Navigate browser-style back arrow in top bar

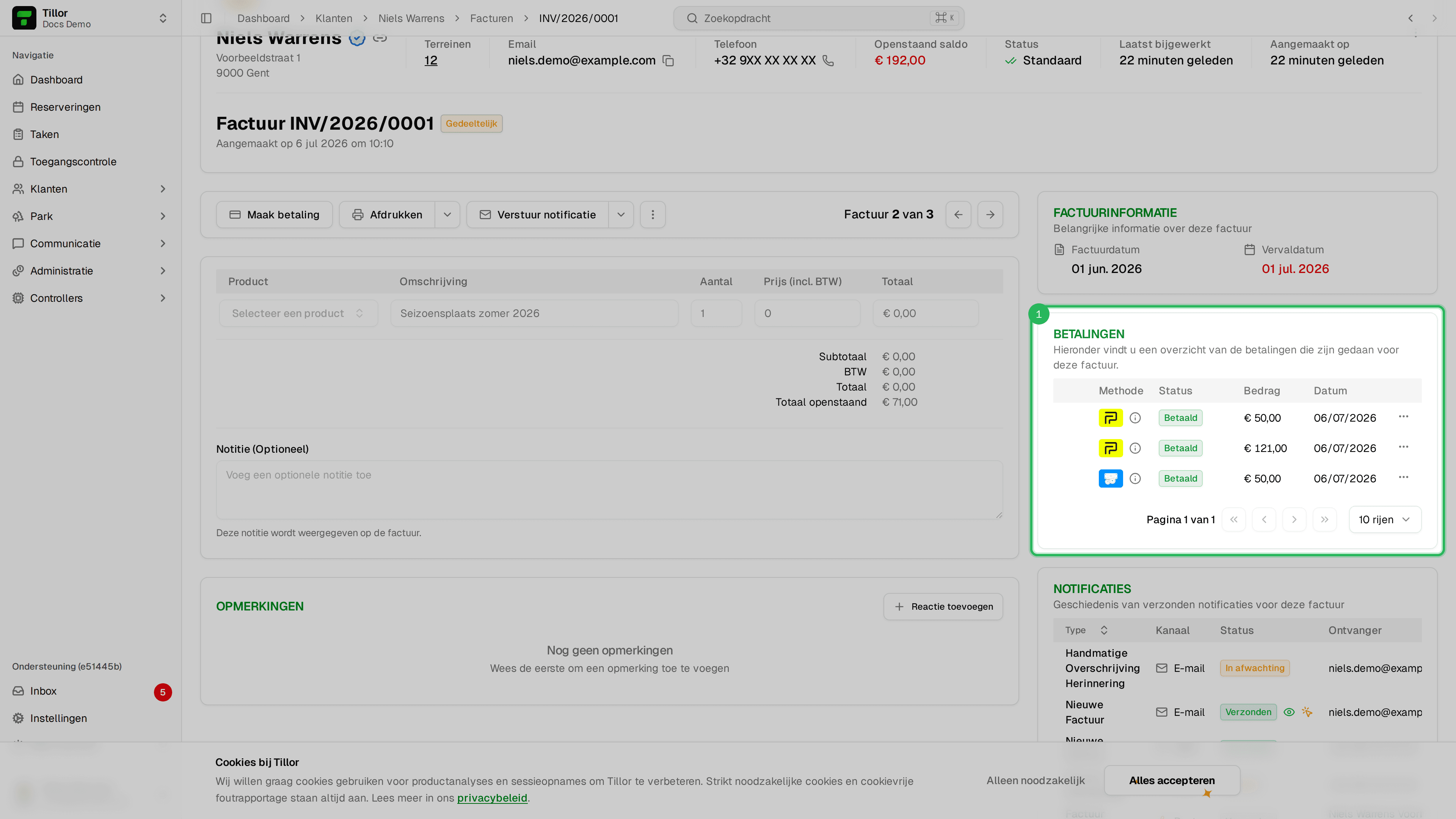1411,18
